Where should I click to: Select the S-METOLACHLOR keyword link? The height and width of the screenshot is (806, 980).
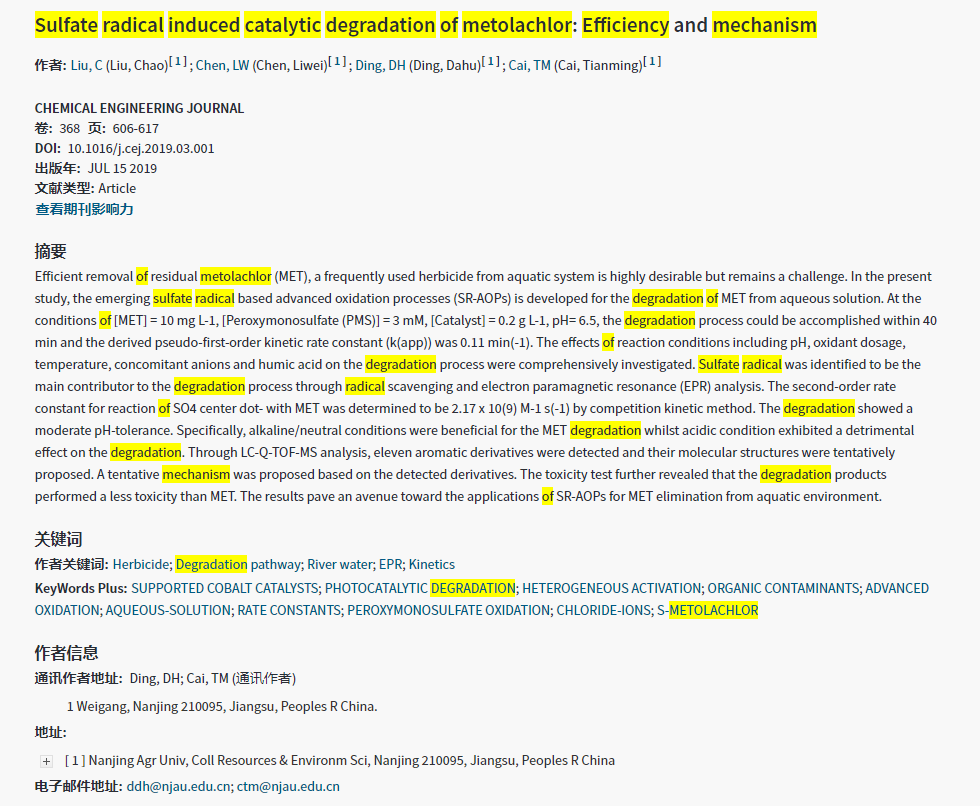(x=707, y=610)
